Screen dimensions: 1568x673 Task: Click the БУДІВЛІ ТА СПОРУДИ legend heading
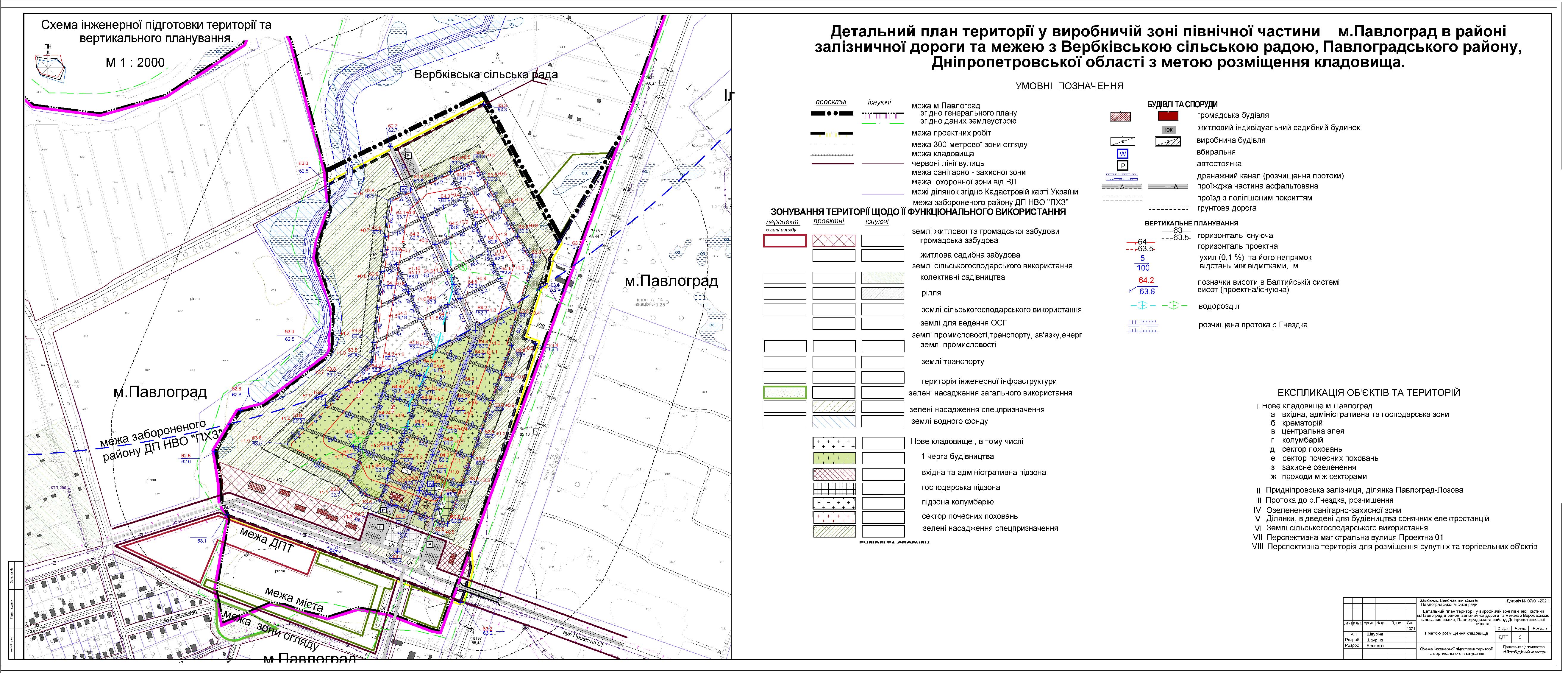pos(1182,104)
